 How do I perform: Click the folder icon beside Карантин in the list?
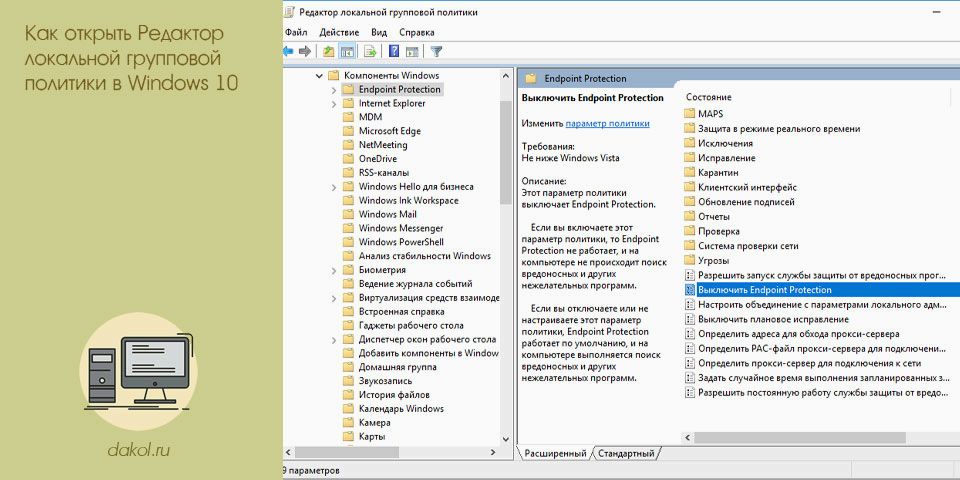coord(689,173)
